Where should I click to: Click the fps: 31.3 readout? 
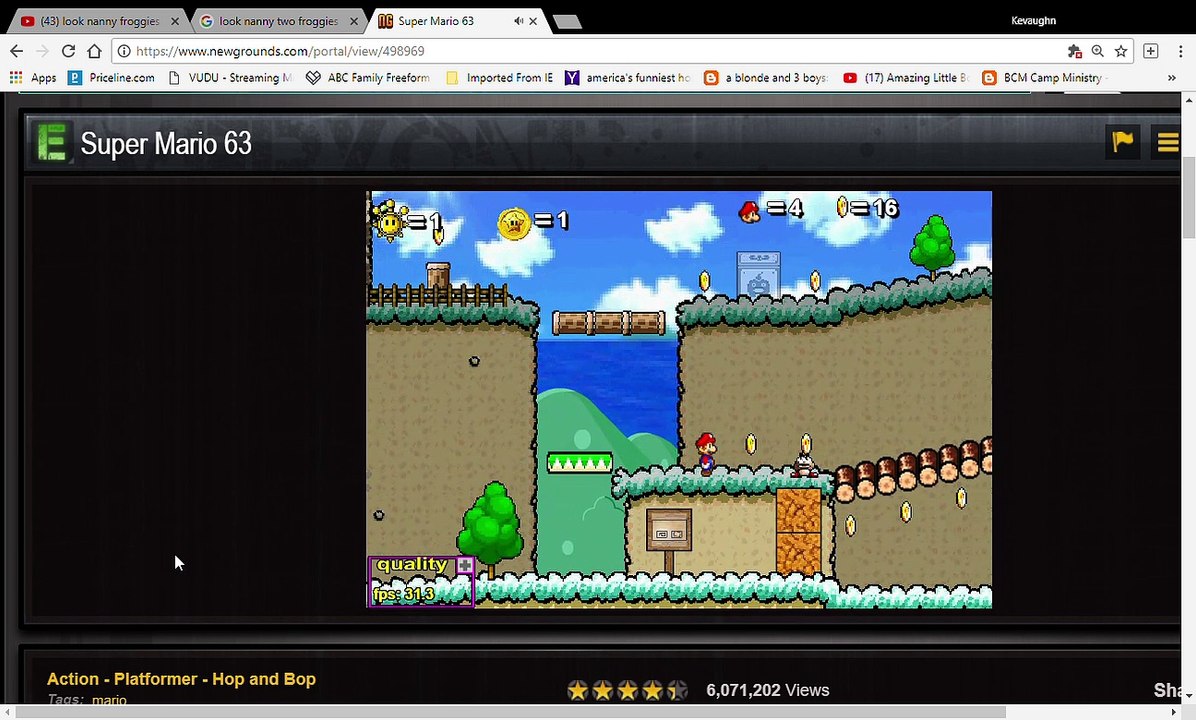point(403,593)
